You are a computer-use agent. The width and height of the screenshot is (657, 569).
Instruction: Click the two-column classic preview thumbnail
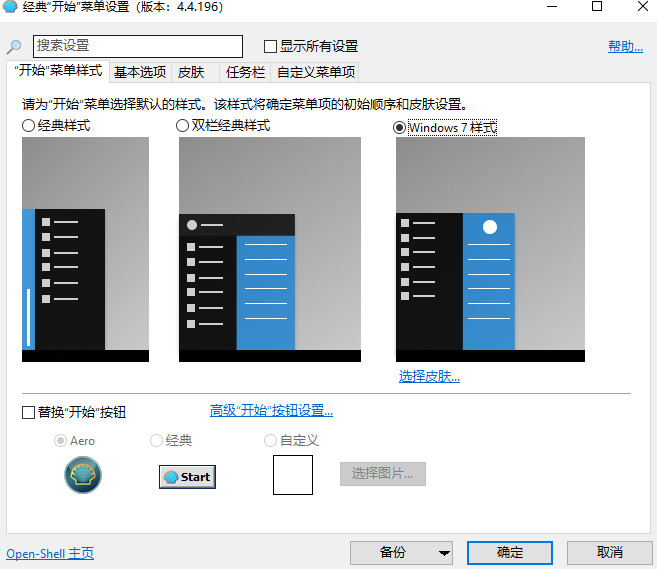coord(270,249)
